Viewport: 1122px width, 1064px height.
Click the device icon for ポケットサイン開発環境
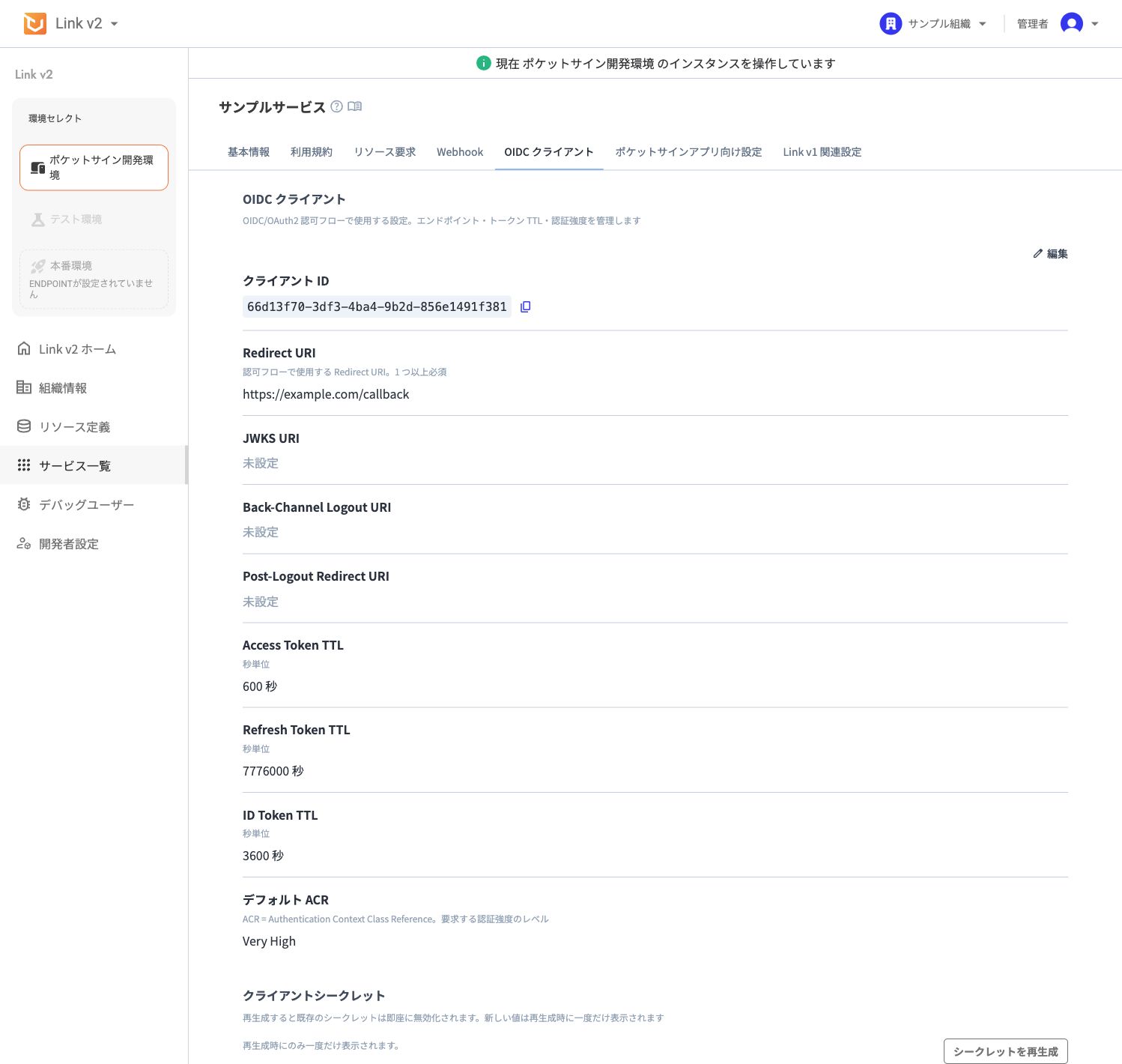37,168
